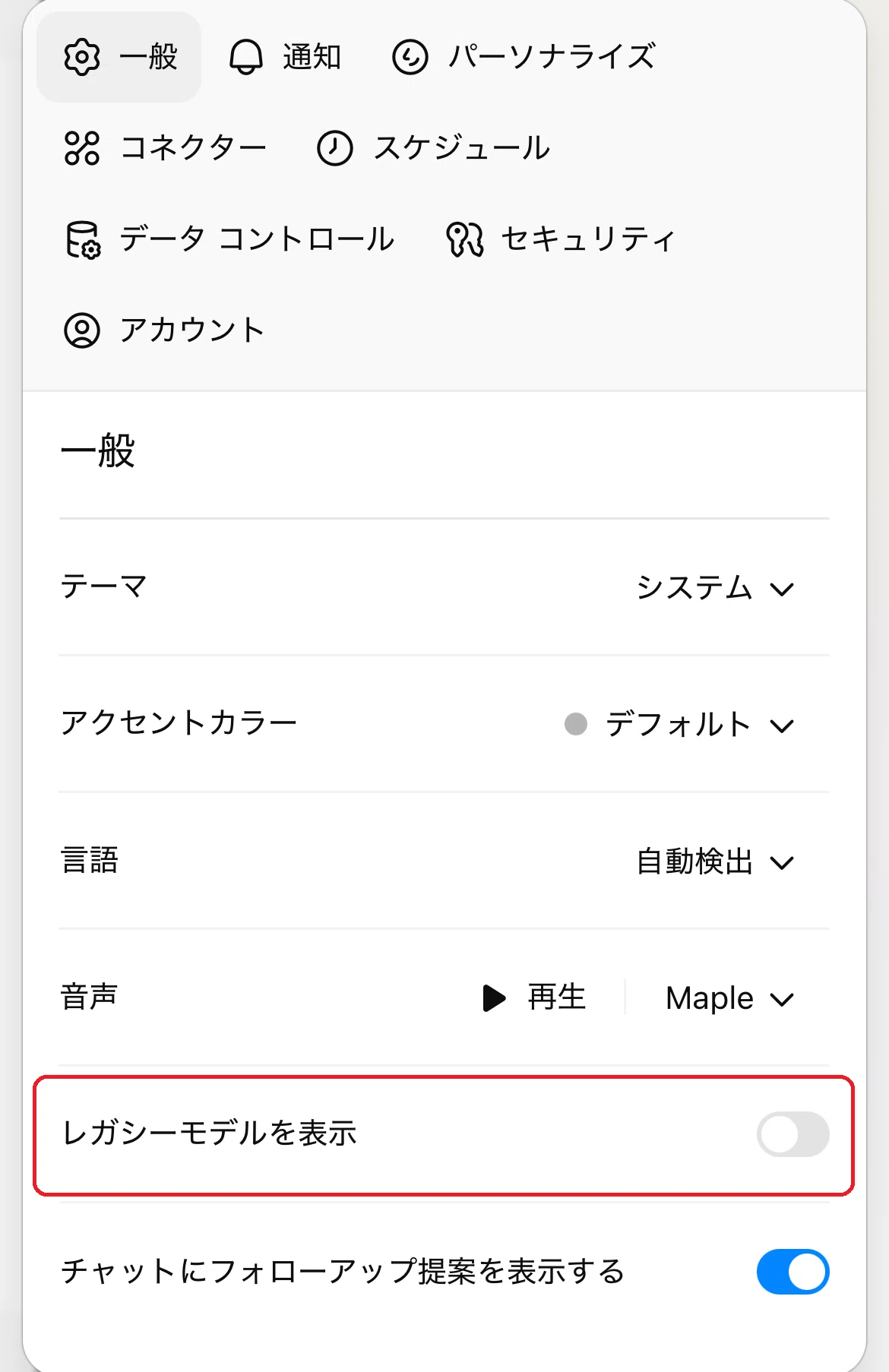The width and height of the screenshot is (889, 1372).
Task: Click the clock icon for スケジュール
Action: [334, 148]
